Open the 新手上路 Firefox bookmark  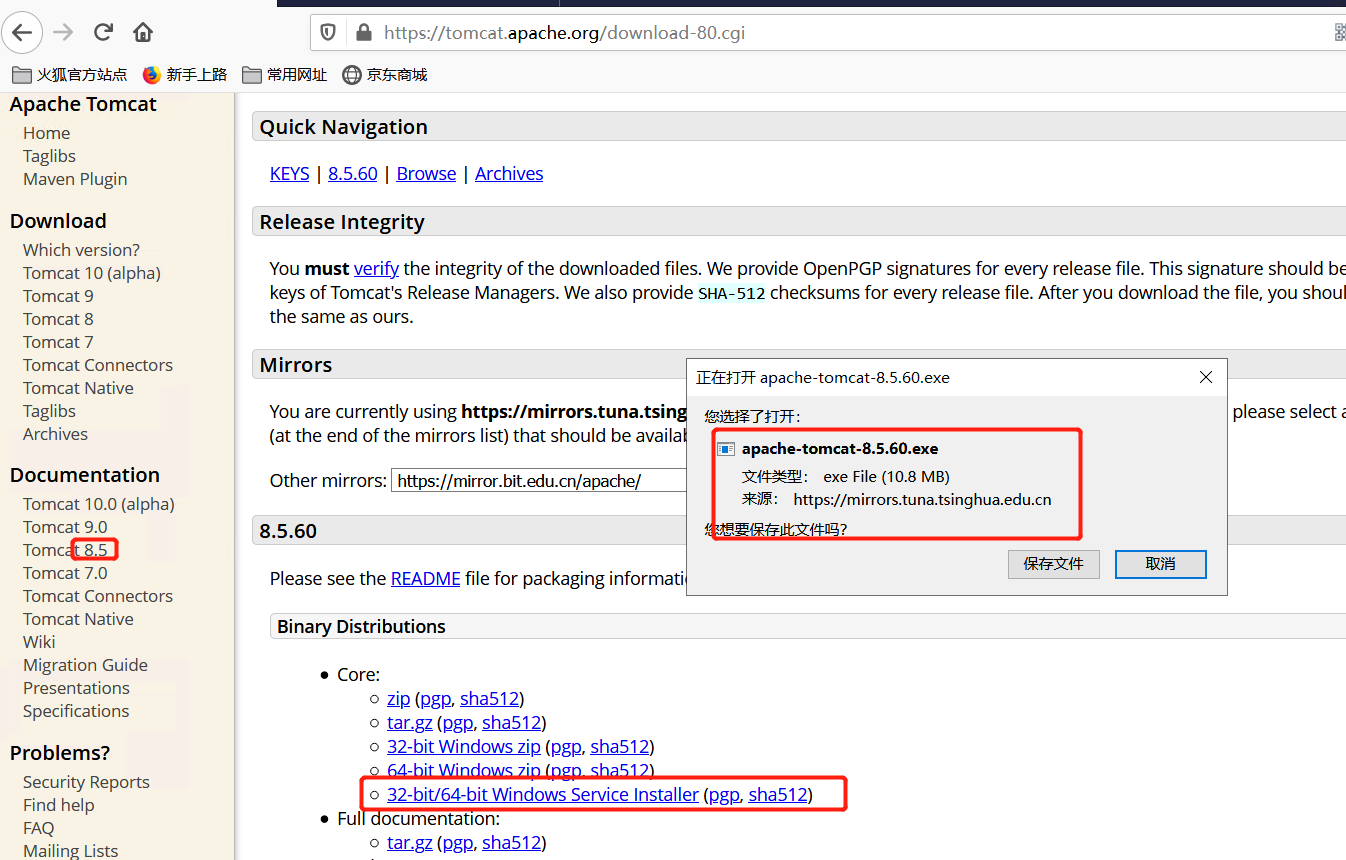pos(185,75)
